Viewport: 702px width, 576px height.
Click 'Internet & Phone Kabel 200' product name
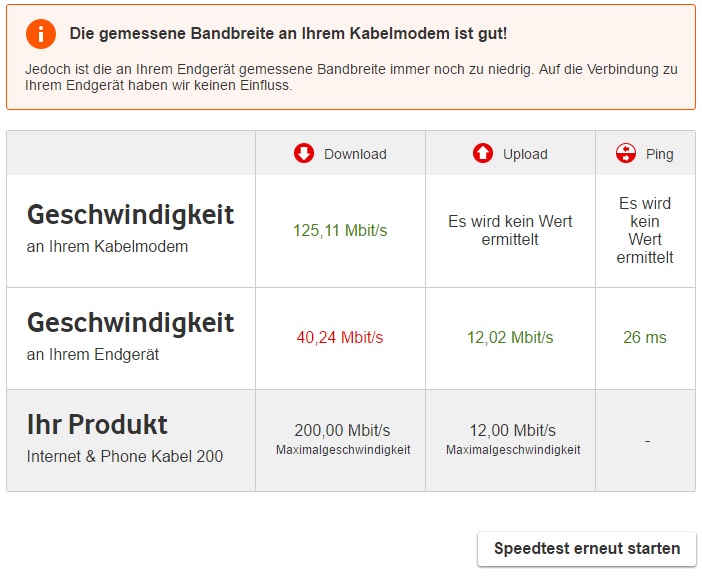pyautogui.click(x=125, y=457)
